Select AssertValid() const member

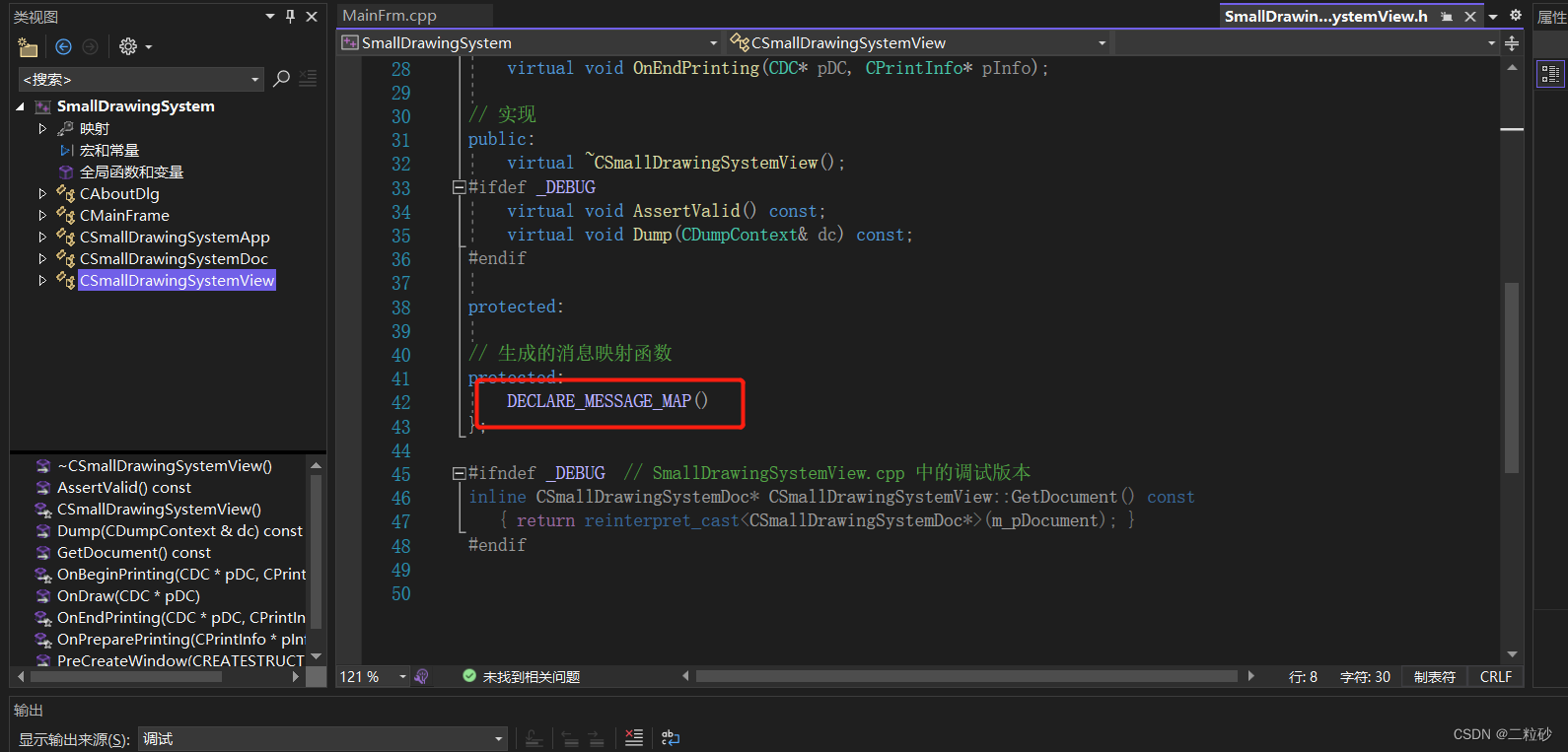pos(124,487)
